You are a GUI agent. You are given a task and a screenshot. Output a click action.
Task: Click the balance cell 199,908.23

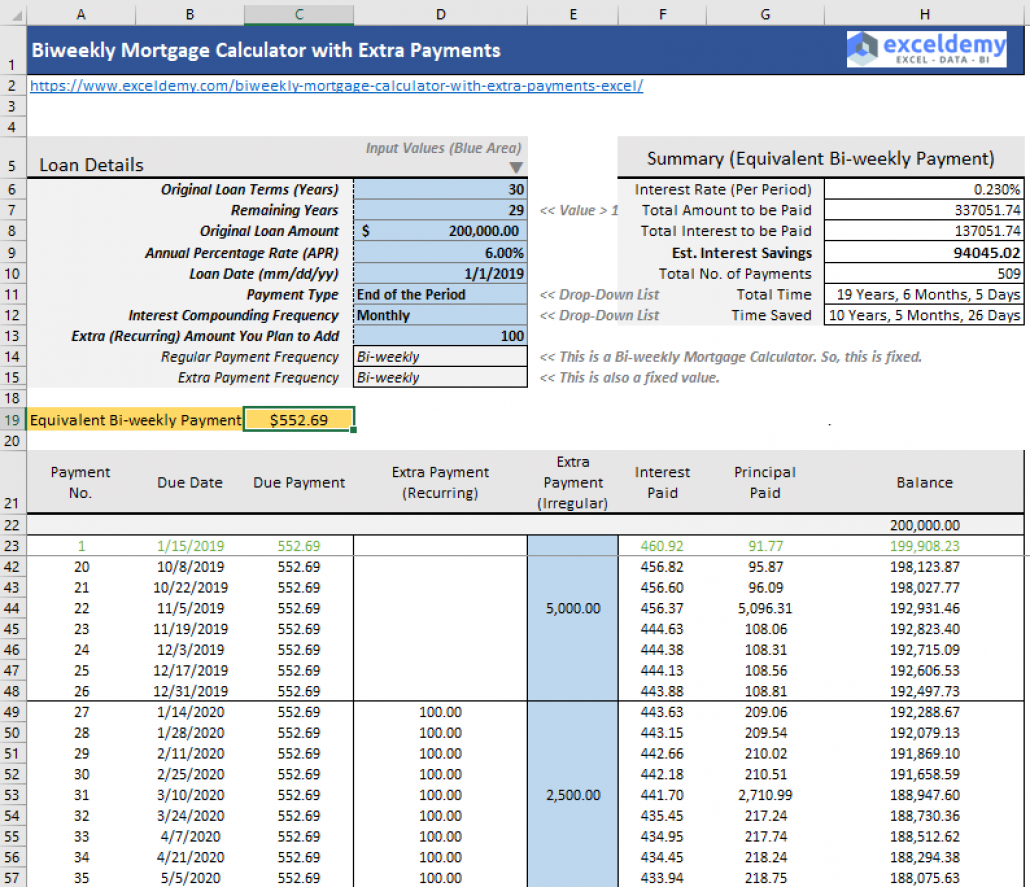tap(924, 546)
